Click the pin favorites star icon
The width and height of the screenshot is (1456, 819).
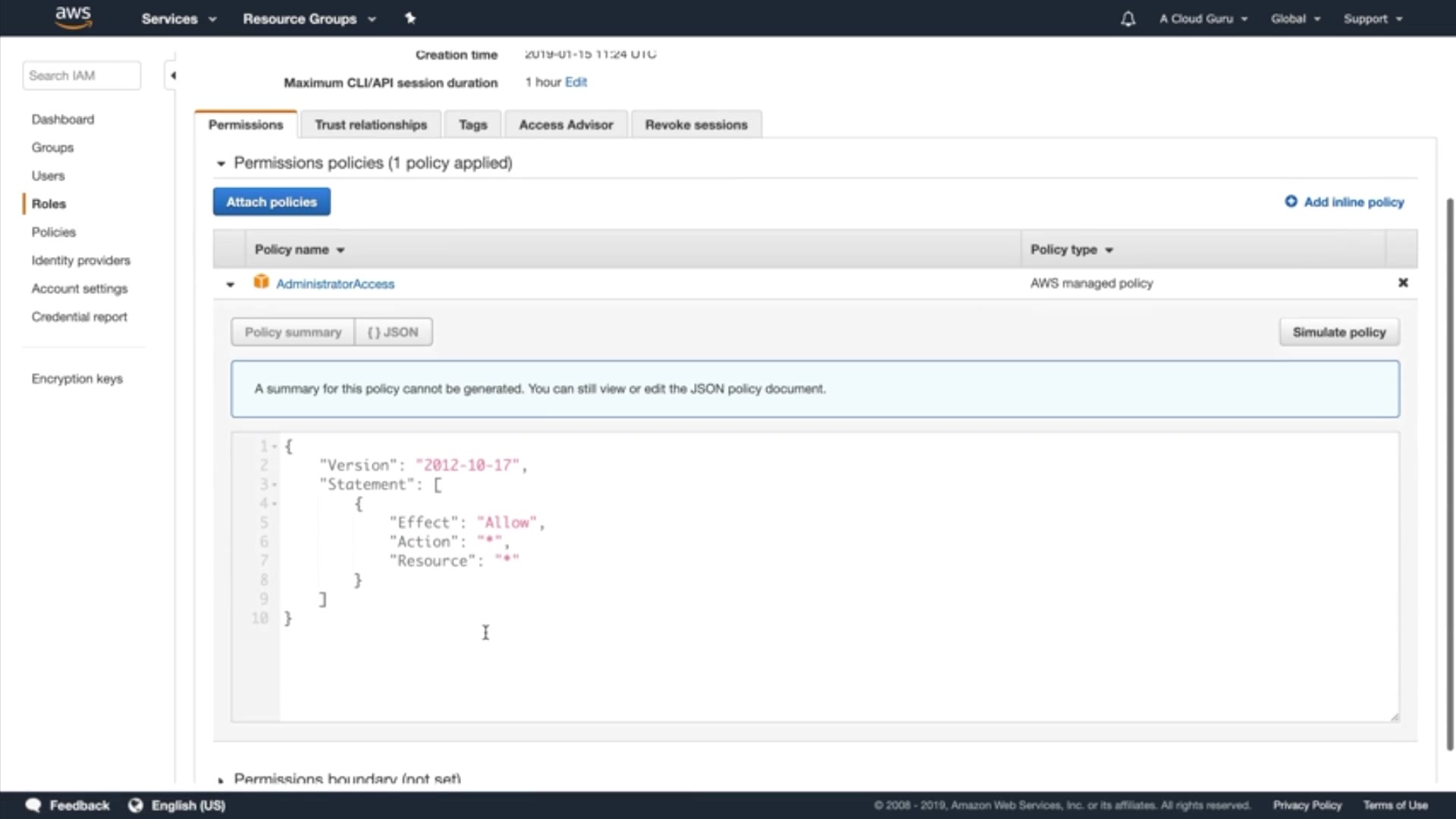410,18
